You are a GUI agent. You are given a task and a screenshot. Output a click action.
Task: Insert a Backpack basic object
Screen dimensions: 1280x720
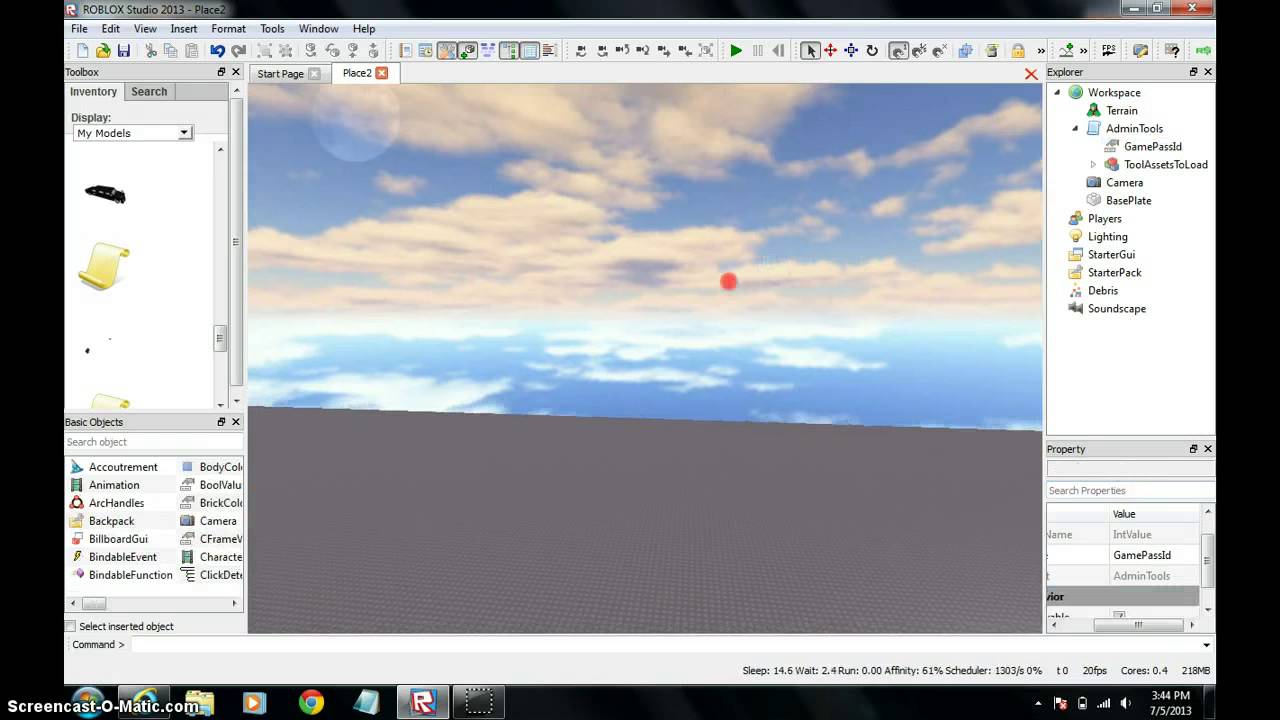pos(111,521)
